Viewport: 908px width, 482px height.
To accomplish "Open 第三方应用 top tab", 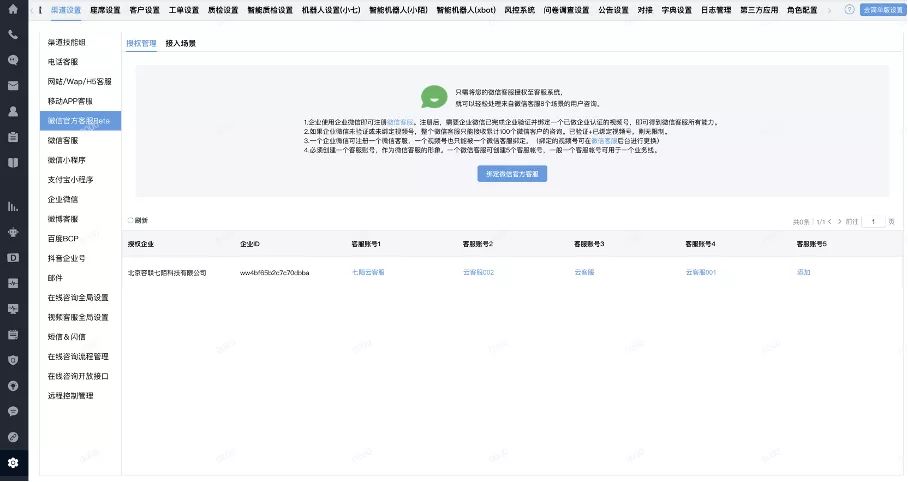I will pyautogui.click(x=759, y=10).
